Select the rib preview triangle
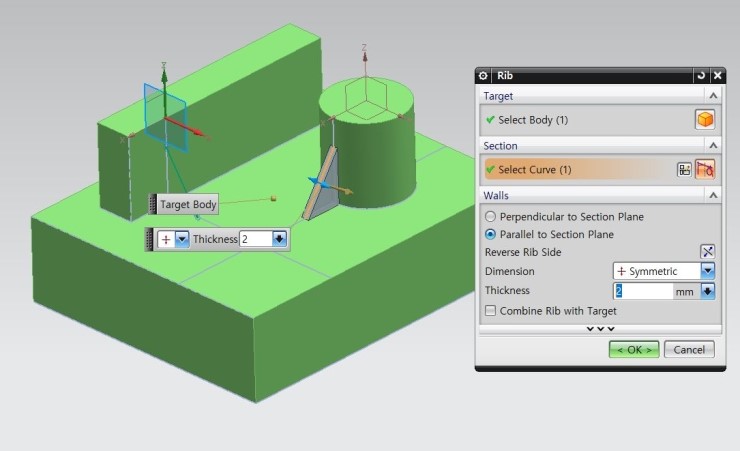 327,187
